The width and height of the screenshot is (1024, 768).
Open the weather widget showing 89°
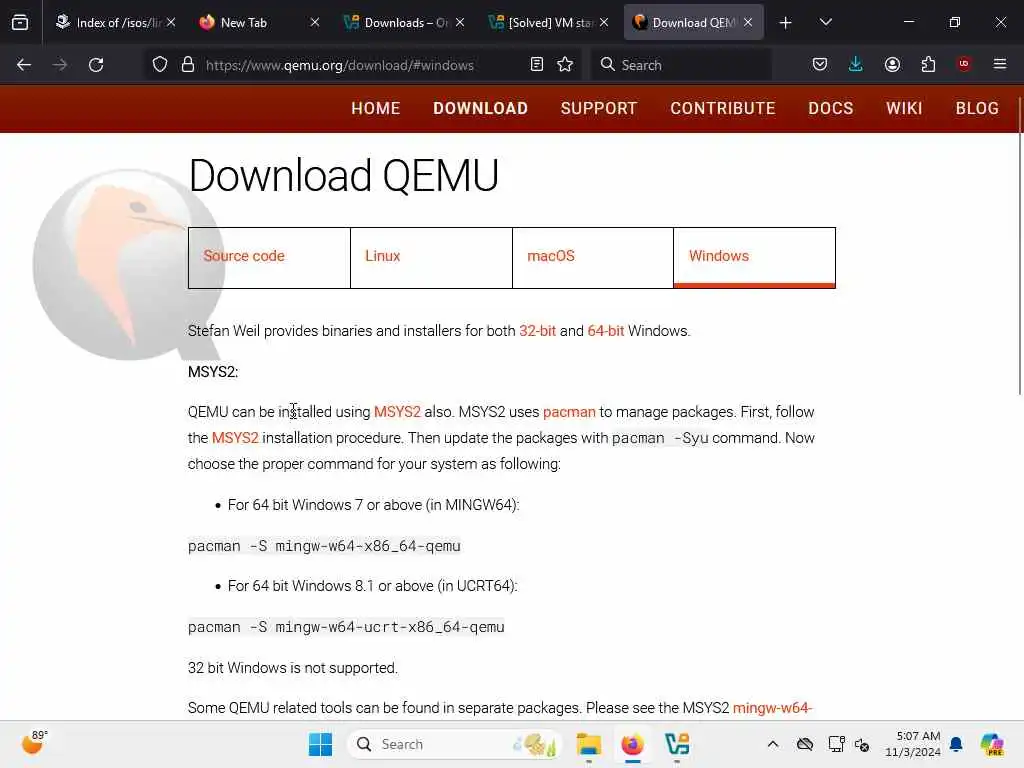point(34,743)
